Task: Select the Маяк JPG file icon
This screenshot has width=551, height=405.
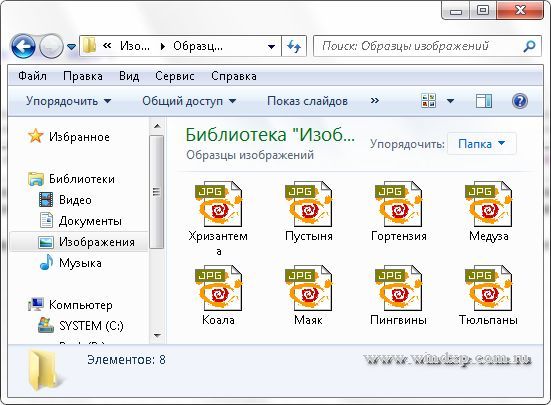Action: [x=308, y=288]
